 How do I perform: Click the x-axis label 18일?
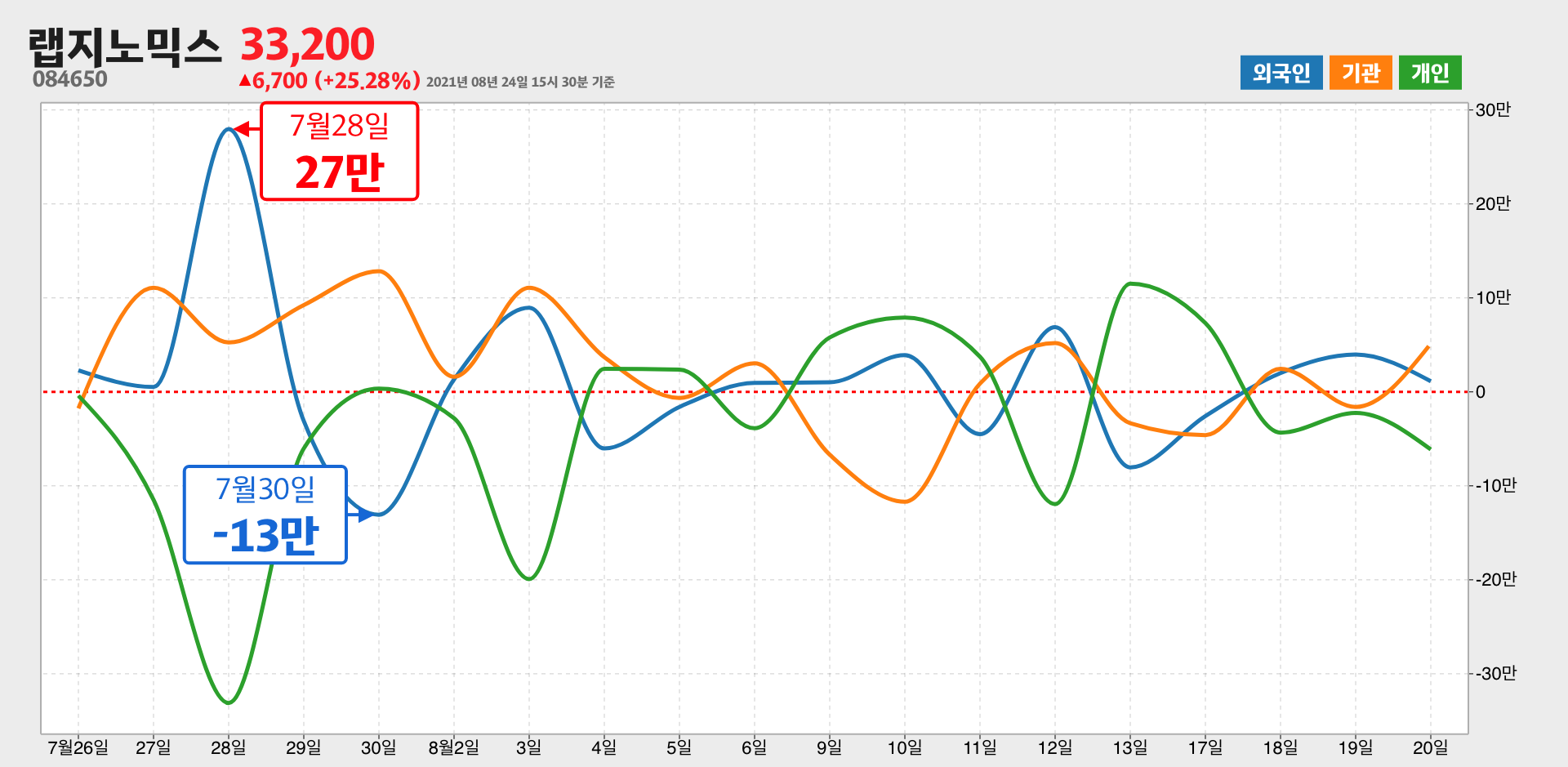1281,747
